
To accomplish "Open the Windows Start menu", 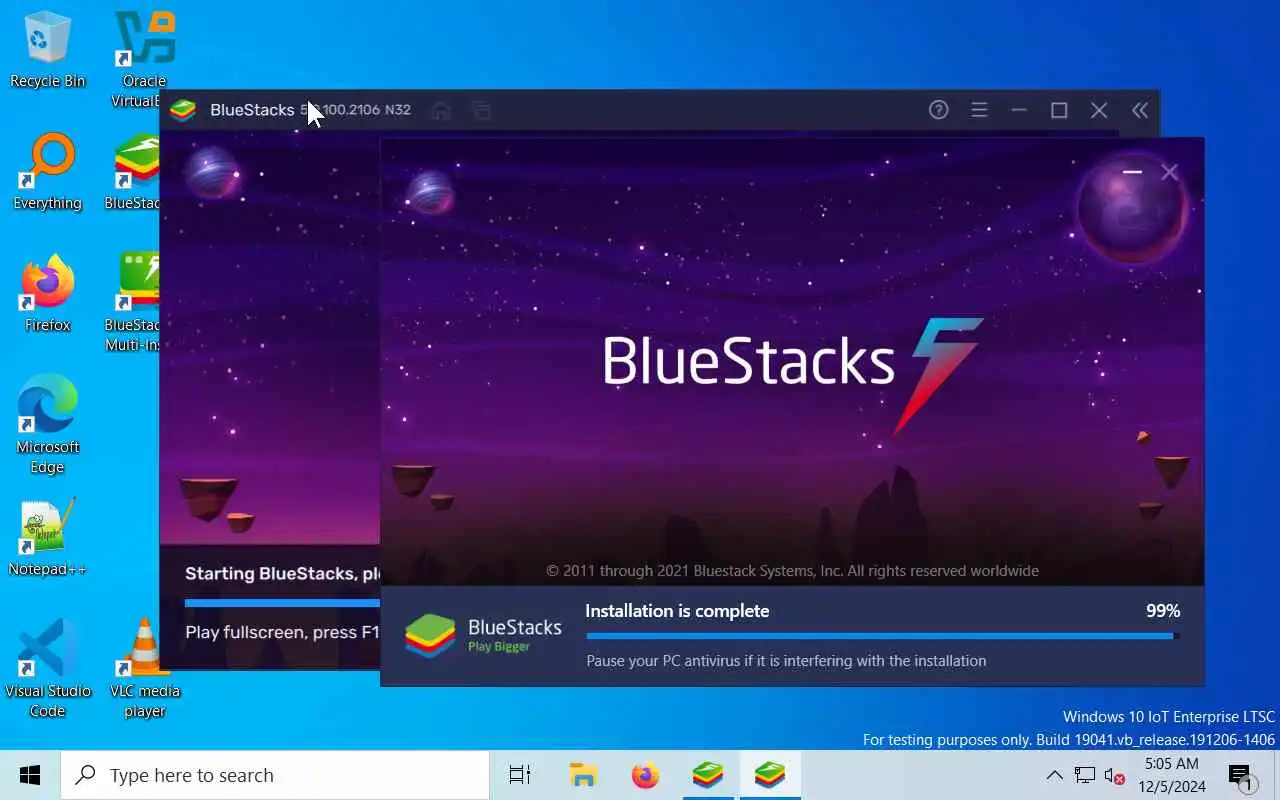I will point(30,775).
